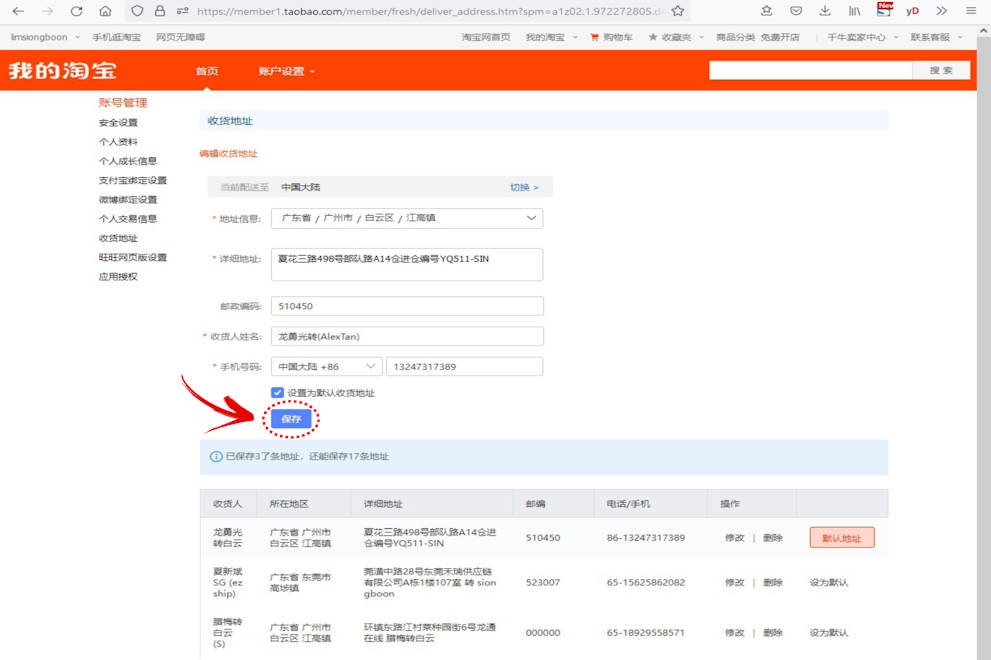Open 个人交易信息 in the sidebar
Screen dimensions: 991x660
(128, 219)
